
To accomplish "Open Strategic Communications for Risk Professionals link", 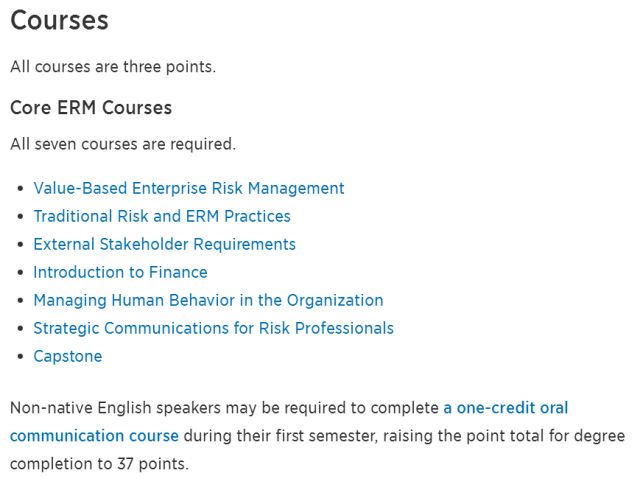I will pyautogui.click(x=213, y=328).
